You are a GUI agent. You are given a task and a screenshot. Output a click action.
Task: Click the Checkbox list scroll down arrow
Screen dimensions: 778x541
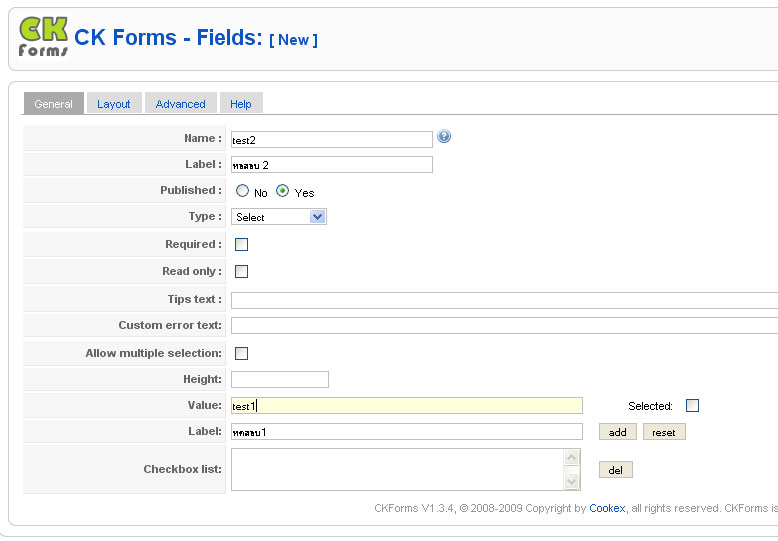coord(572,481)
